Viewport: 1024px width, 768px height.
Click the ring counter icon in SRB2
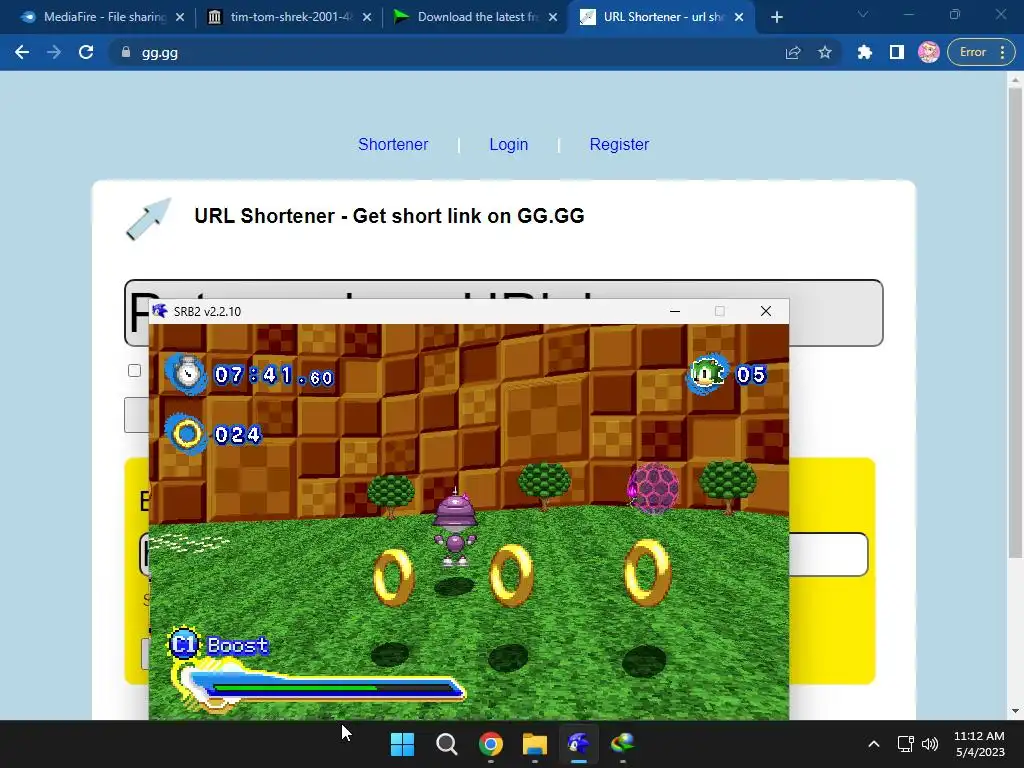point(187,434)
